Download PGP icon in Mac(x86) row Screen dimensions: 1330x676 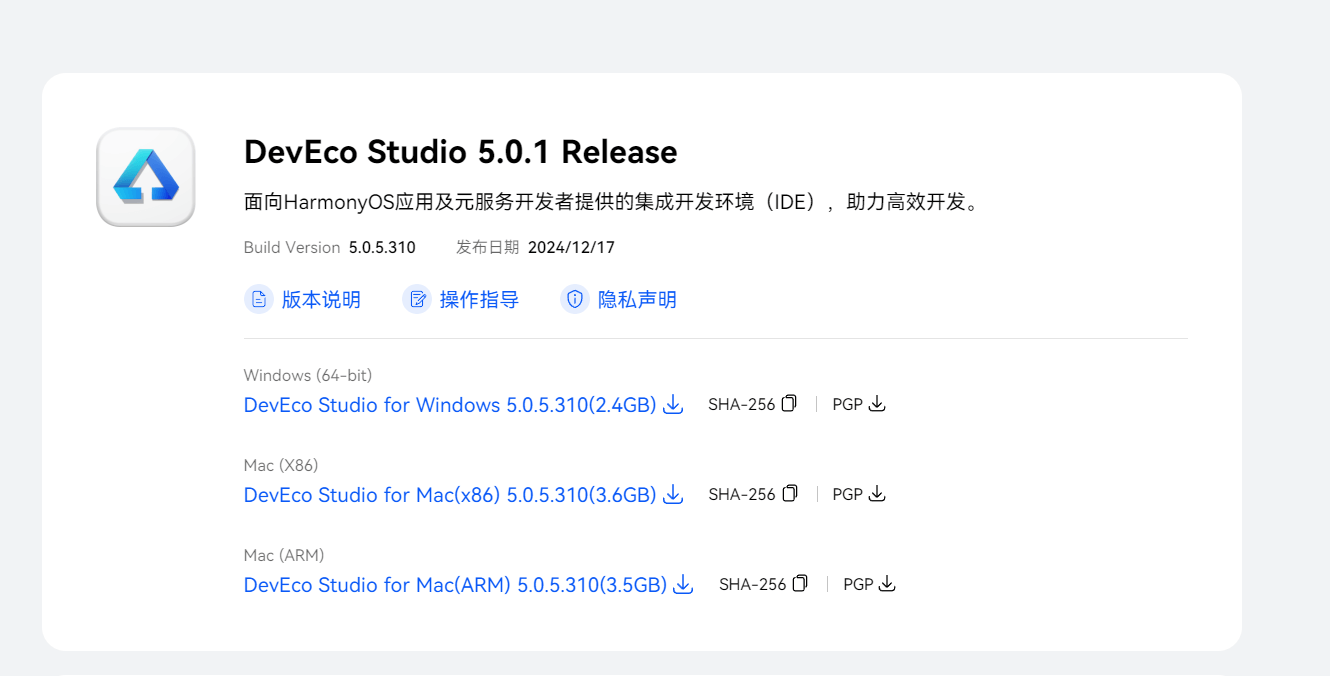877,494
